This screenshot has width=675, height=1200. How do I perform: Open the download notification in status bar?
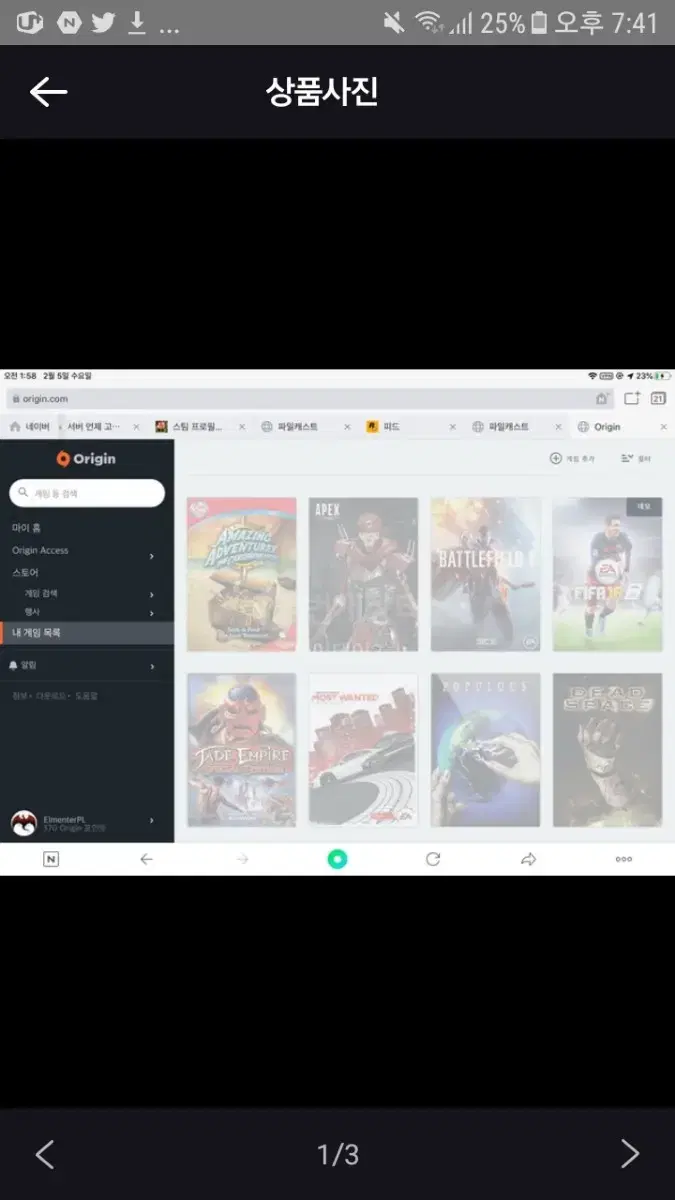point(137,23)
